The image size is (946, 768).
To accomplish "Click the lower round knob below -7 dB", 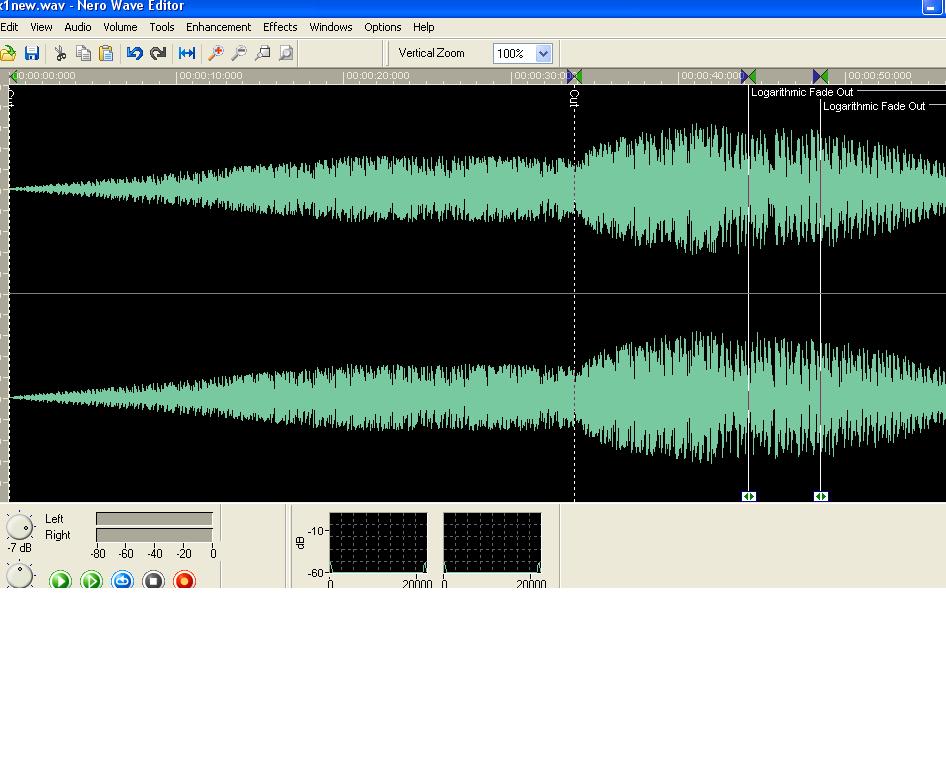I will [x=19, y=576].
